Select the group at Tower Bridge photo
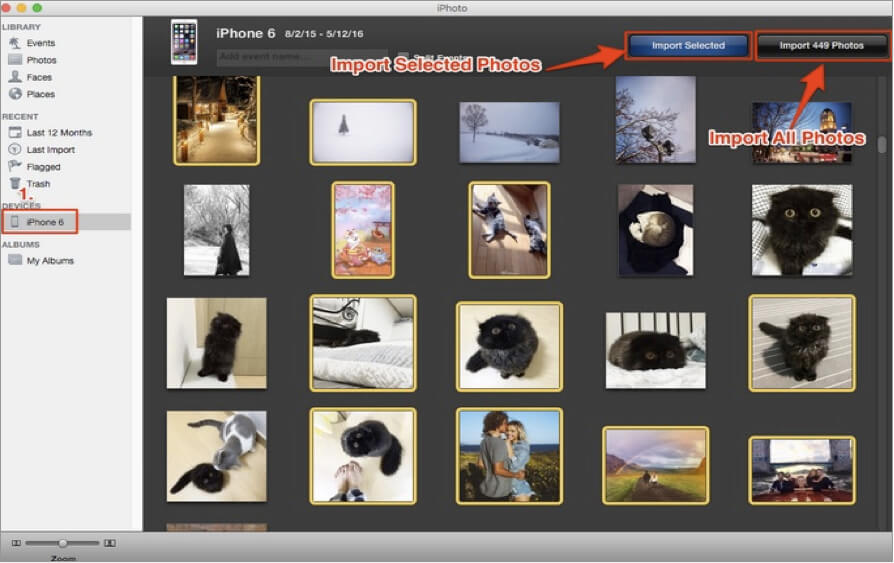This screenshot has height=563, width=894. pos(802,471)
